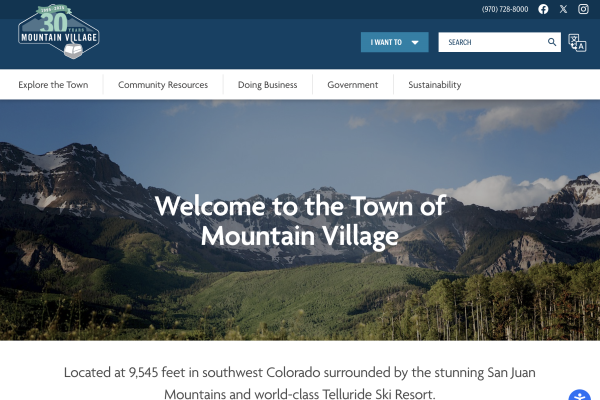Open the Facebook page icon
Screen dimensions: 600x400
pos(543,9)
